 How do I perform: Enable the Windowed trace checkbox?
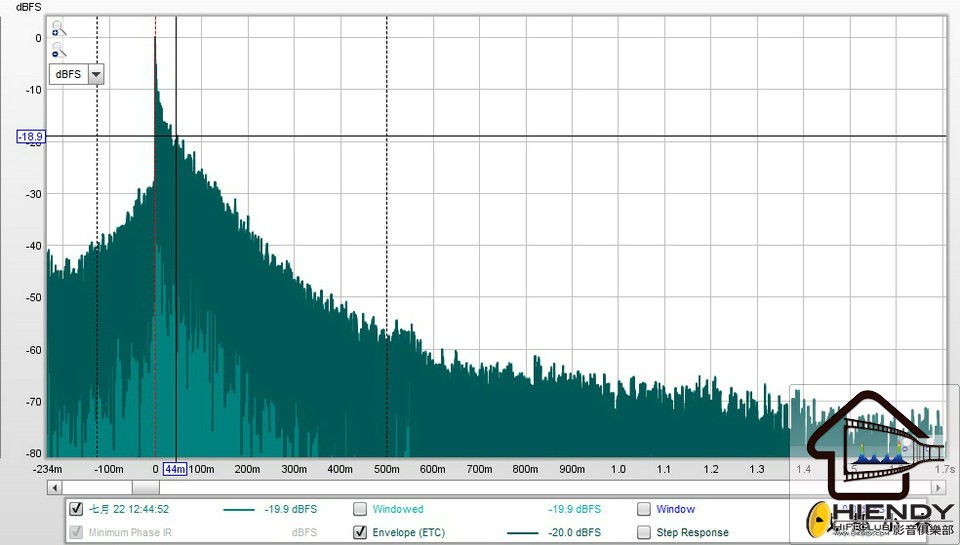(360, 509)
